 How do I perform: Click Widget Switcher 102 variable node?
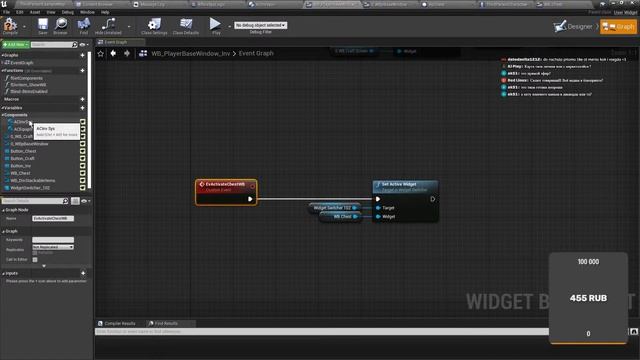click(335, 208)
